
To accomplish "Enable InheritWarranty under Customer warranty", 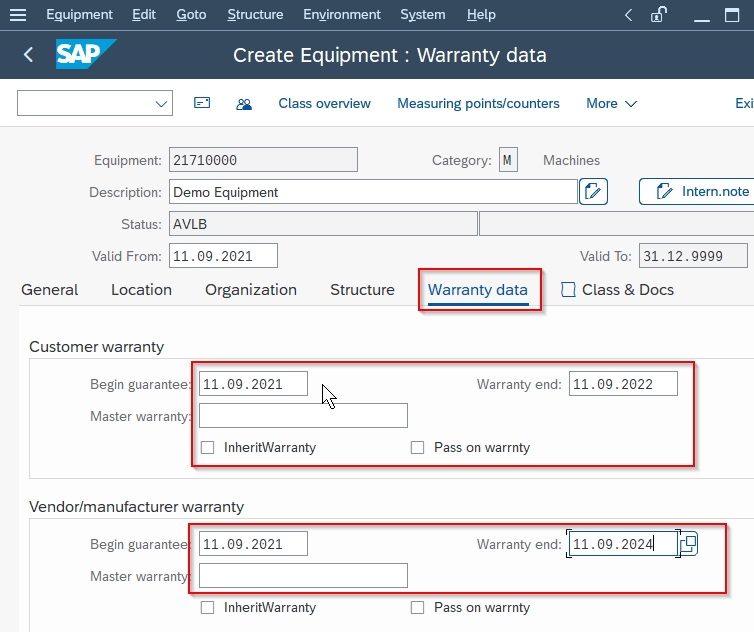I will point(208,448).
